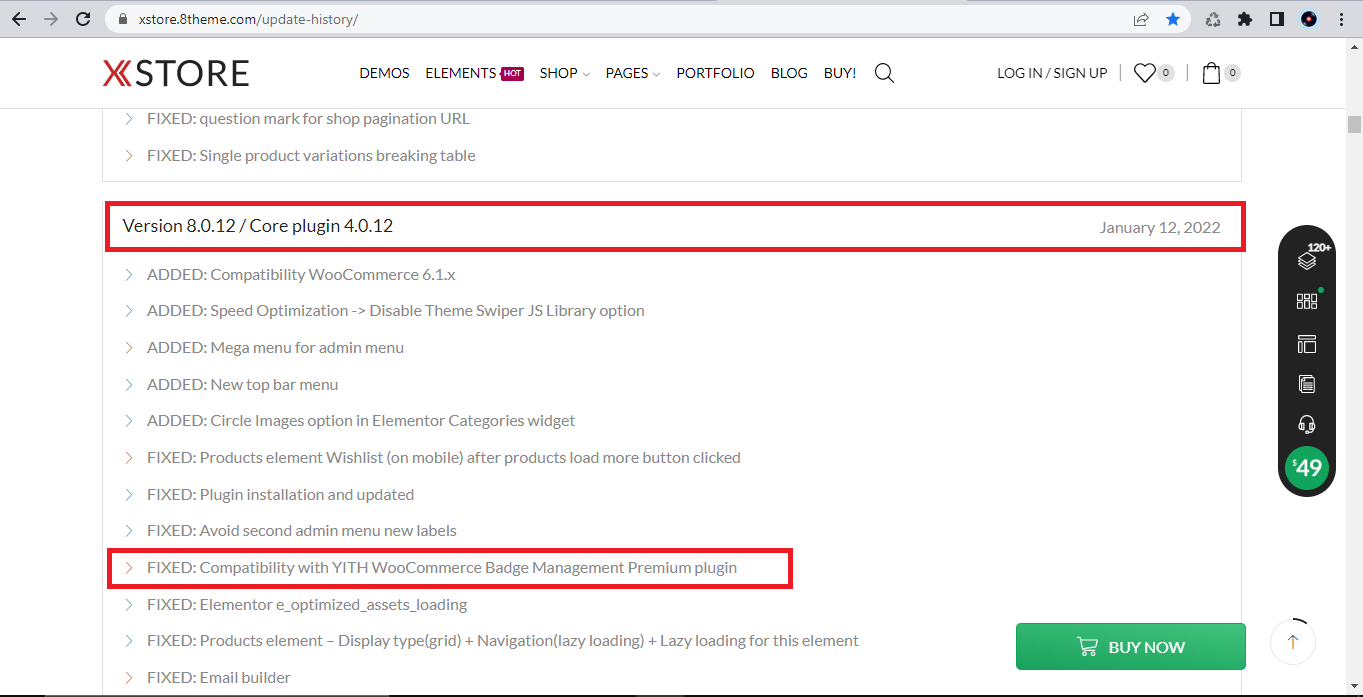
Task: Open the Extensions puzzle icon
Action: pos(1245,19)
